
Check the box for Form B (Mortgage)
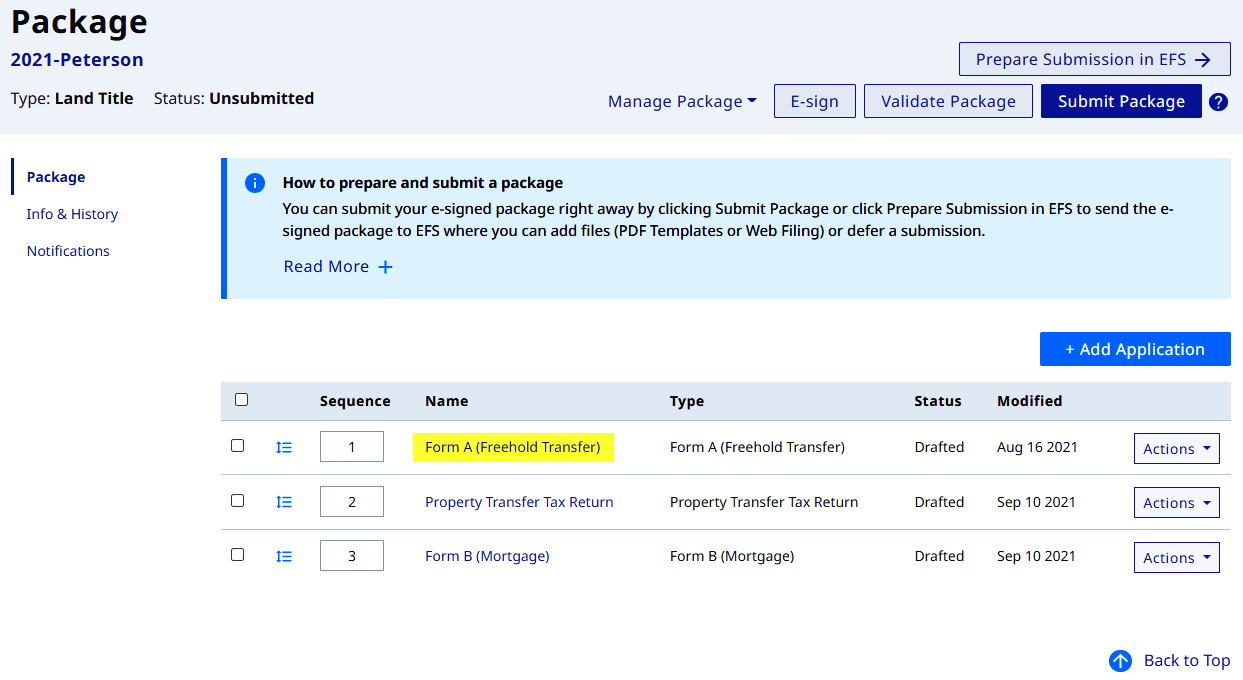tap(237, 554)
